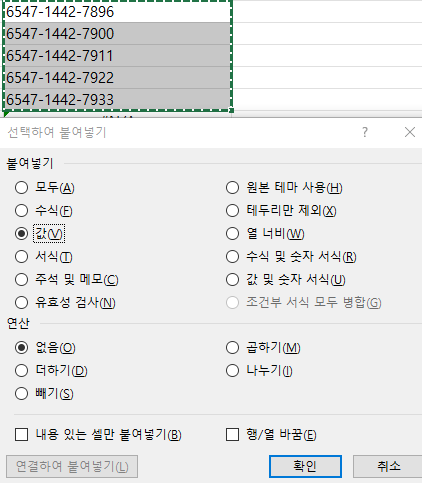Confirm with the 확인 button

[x=305, y=466]
